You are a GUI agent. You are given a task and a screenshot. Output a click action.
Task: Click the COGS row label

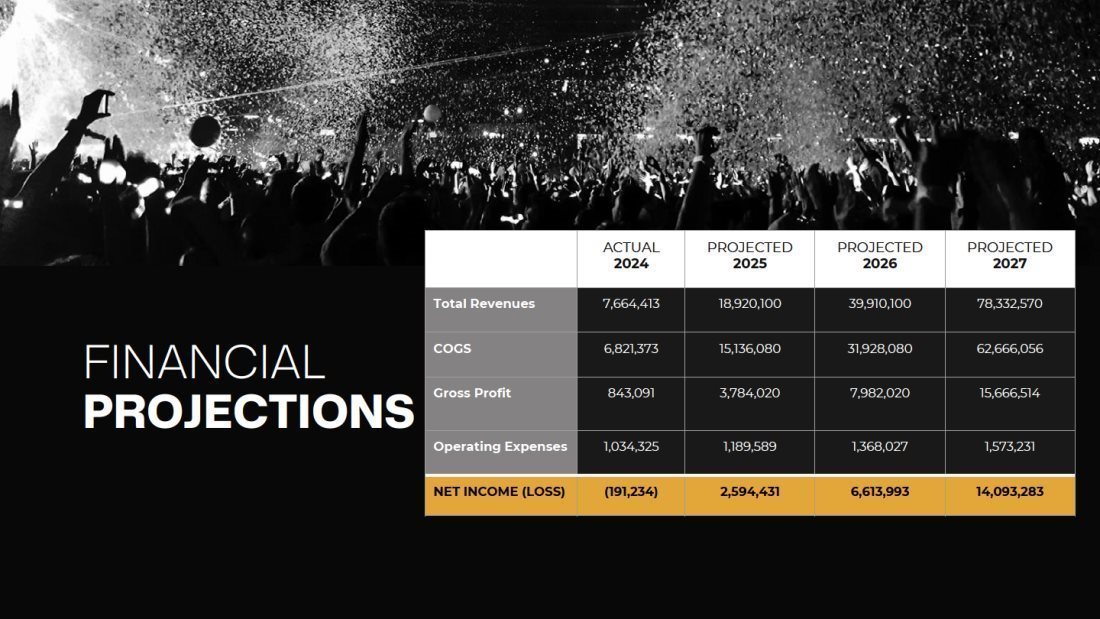(x=452, y=349)
